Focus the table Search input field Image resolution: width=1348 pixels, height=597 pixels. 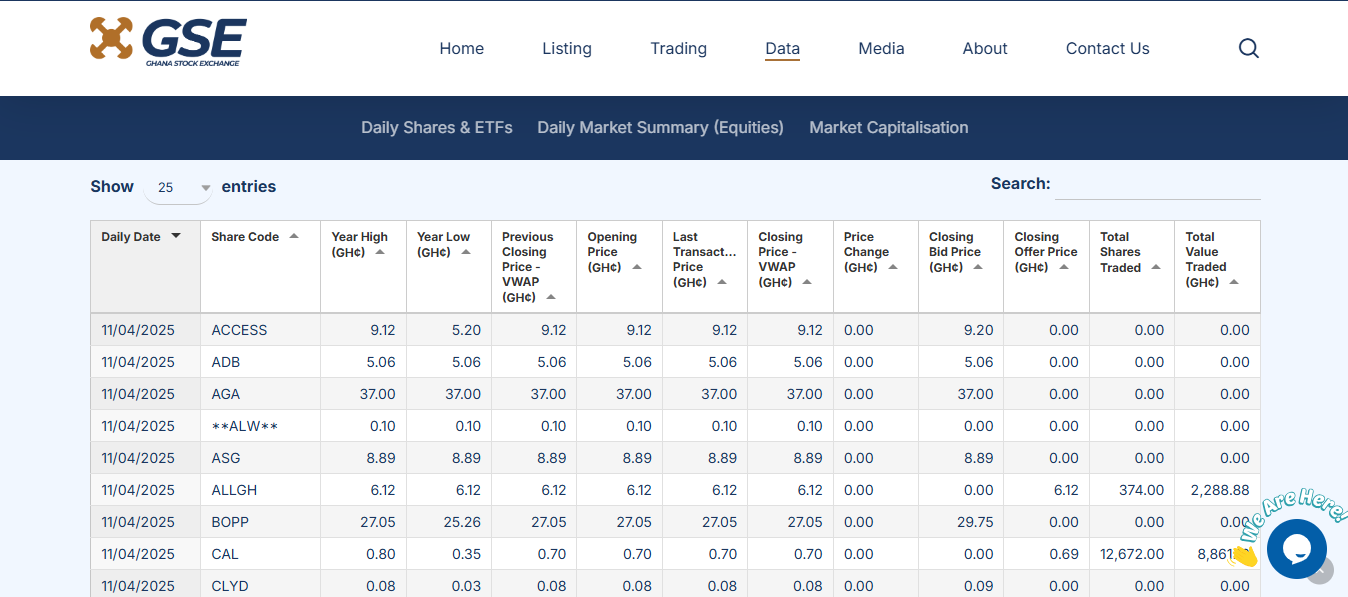1158,185
